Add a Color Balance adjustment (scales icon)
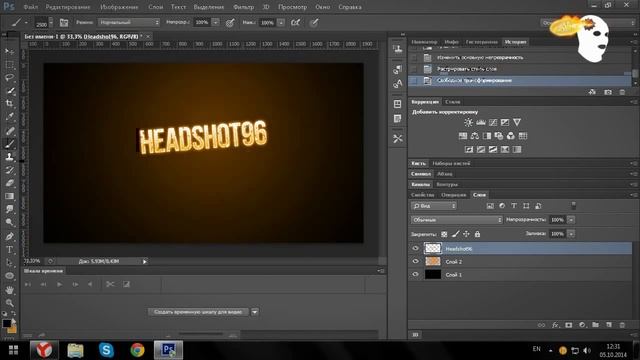 (475, 136)
